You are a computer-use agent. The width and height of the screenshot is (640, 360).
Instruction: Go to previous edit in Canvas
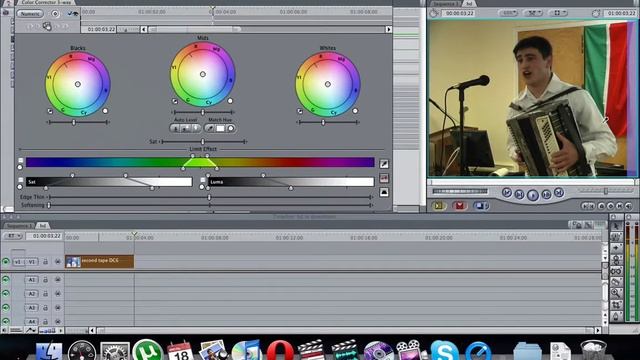tap(507, 192)
